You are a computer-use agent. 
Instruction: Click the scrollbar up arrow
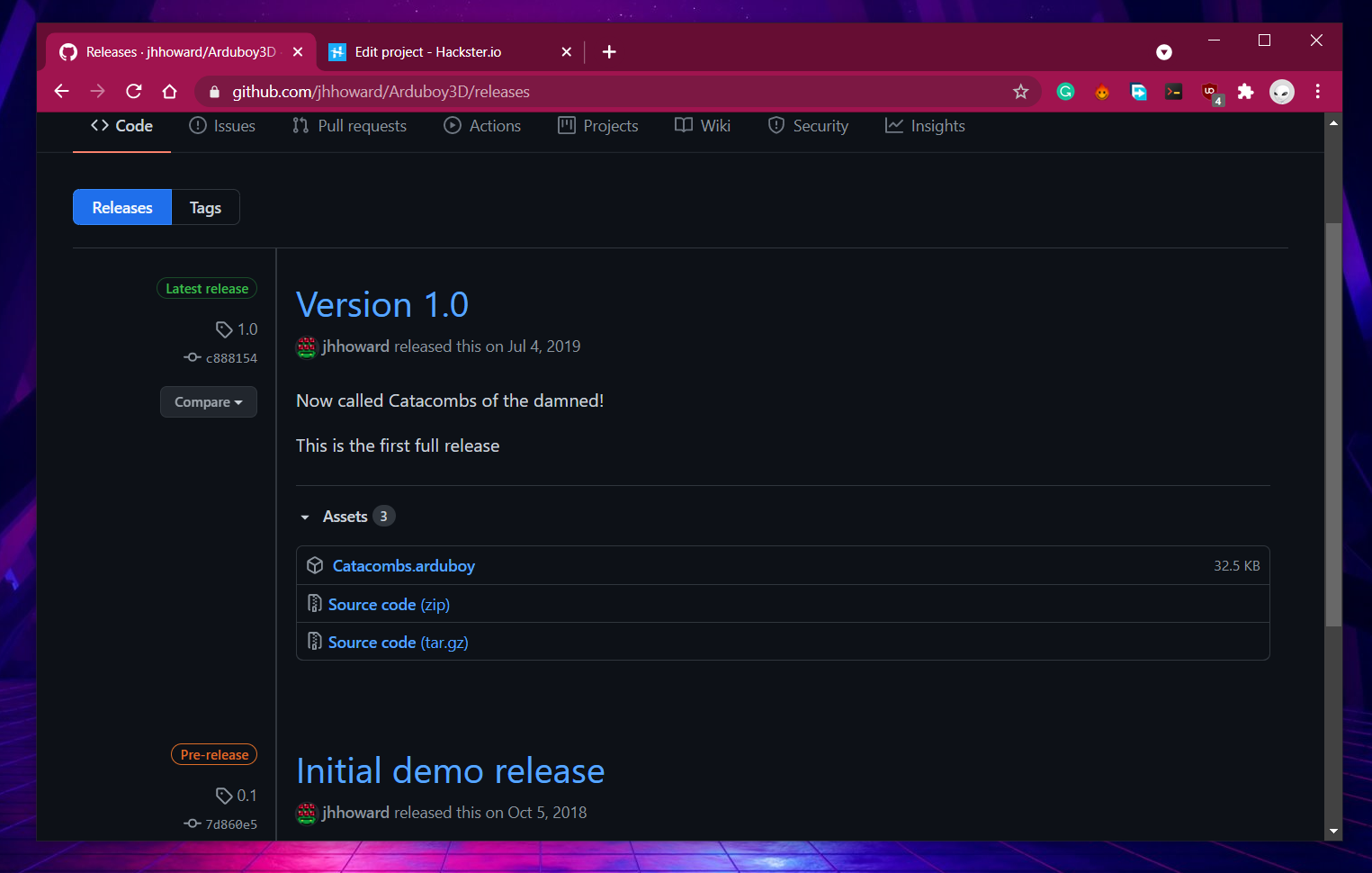tap(1333, 122)
